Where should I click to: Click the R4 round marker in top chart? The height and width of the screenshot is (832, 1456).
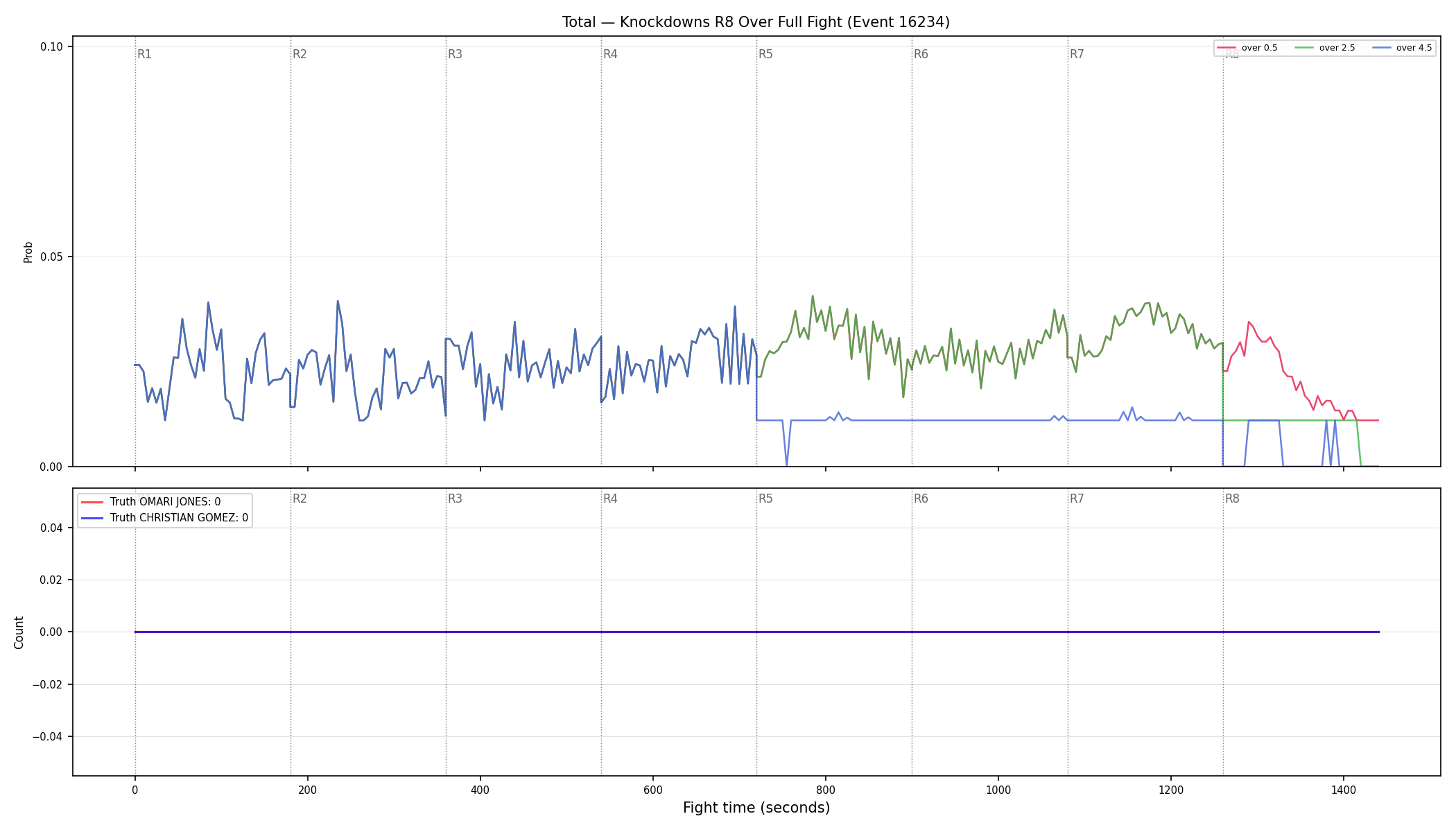[x=610, y=54]
